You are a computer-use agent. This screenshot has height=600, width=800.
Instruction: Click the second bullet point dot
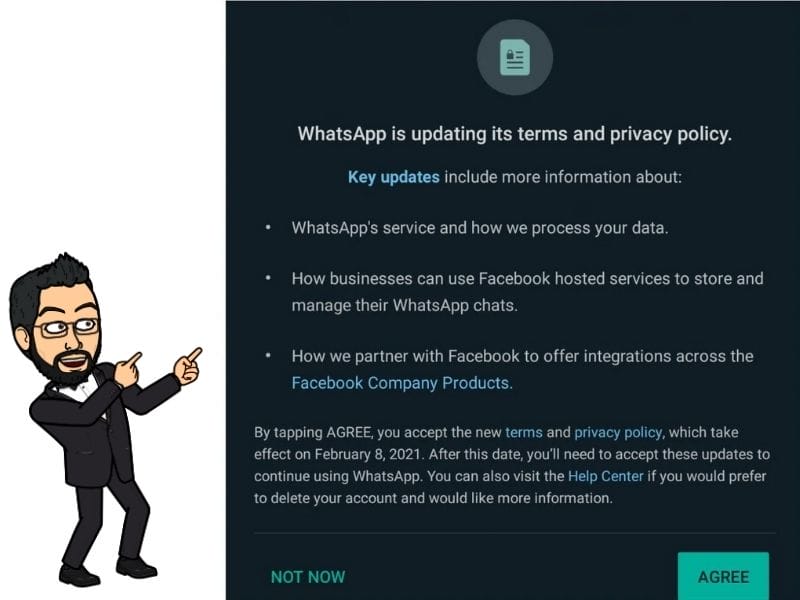(268, 279)
